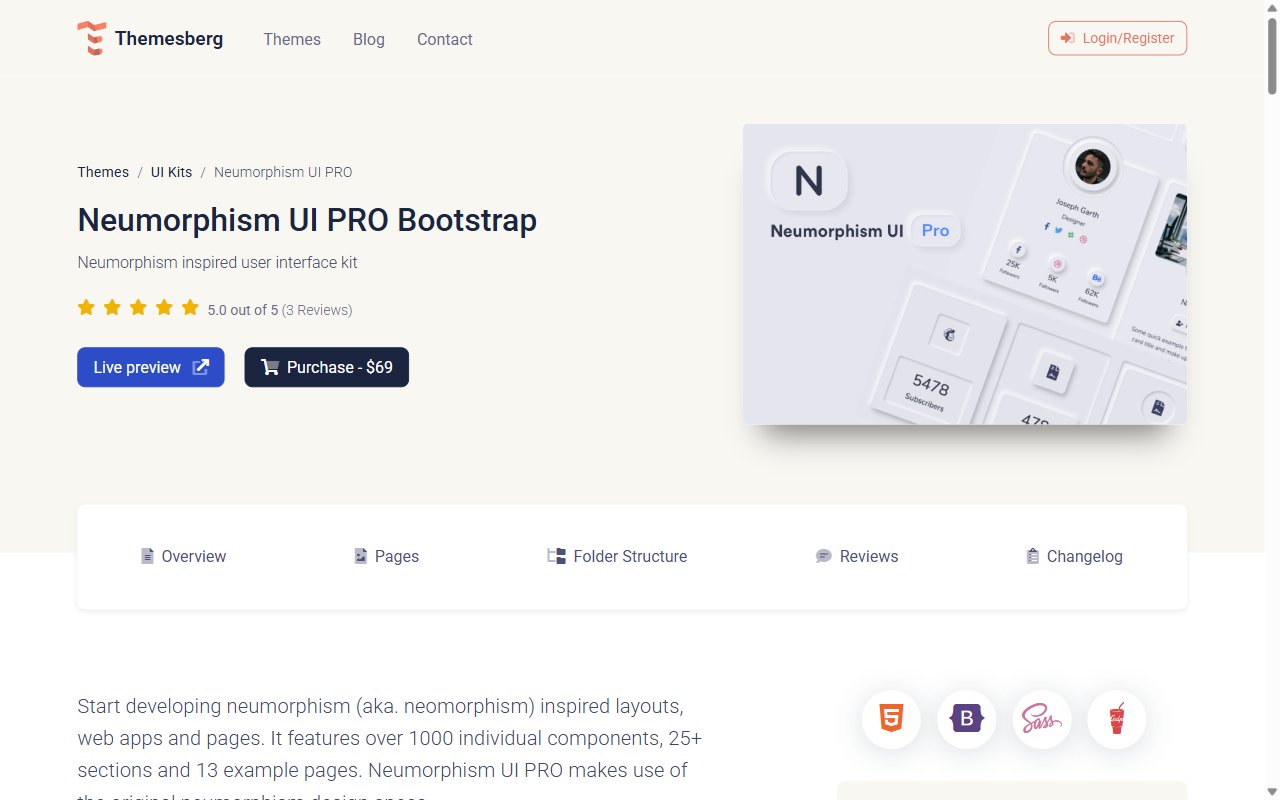Click Purchase - $69 button
This screenshot has height=800, width=1280.
[x=327, y=367]
